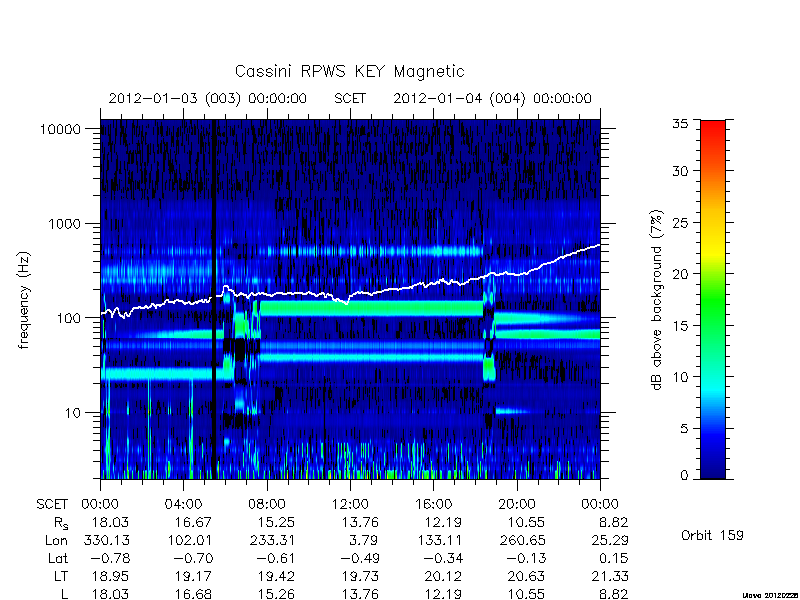Viewport: 800px width, 600px height.
Task: Click the Lon value 330.13
Action: 106,540
